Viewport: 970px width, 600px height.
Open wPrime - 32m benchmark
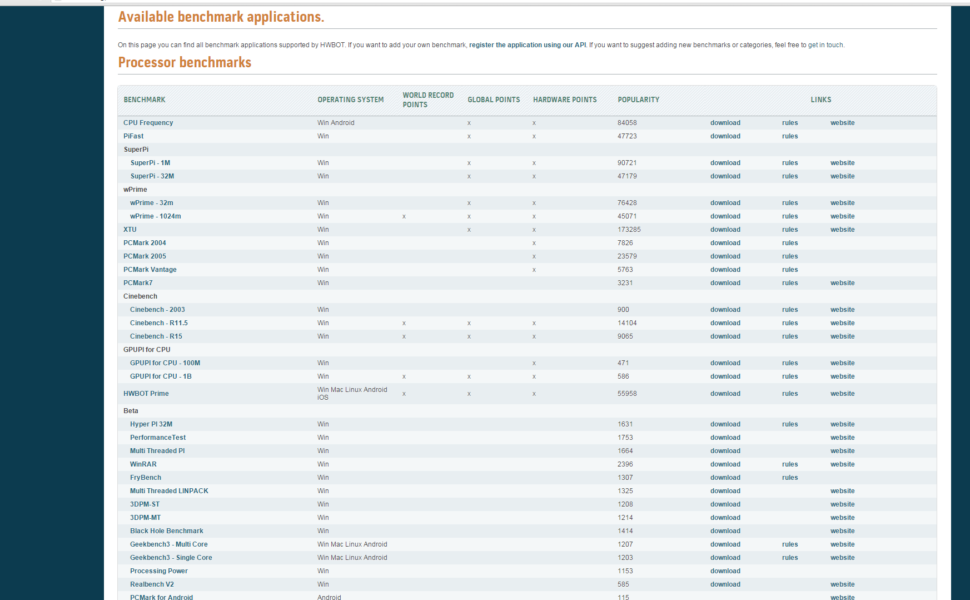152,203
